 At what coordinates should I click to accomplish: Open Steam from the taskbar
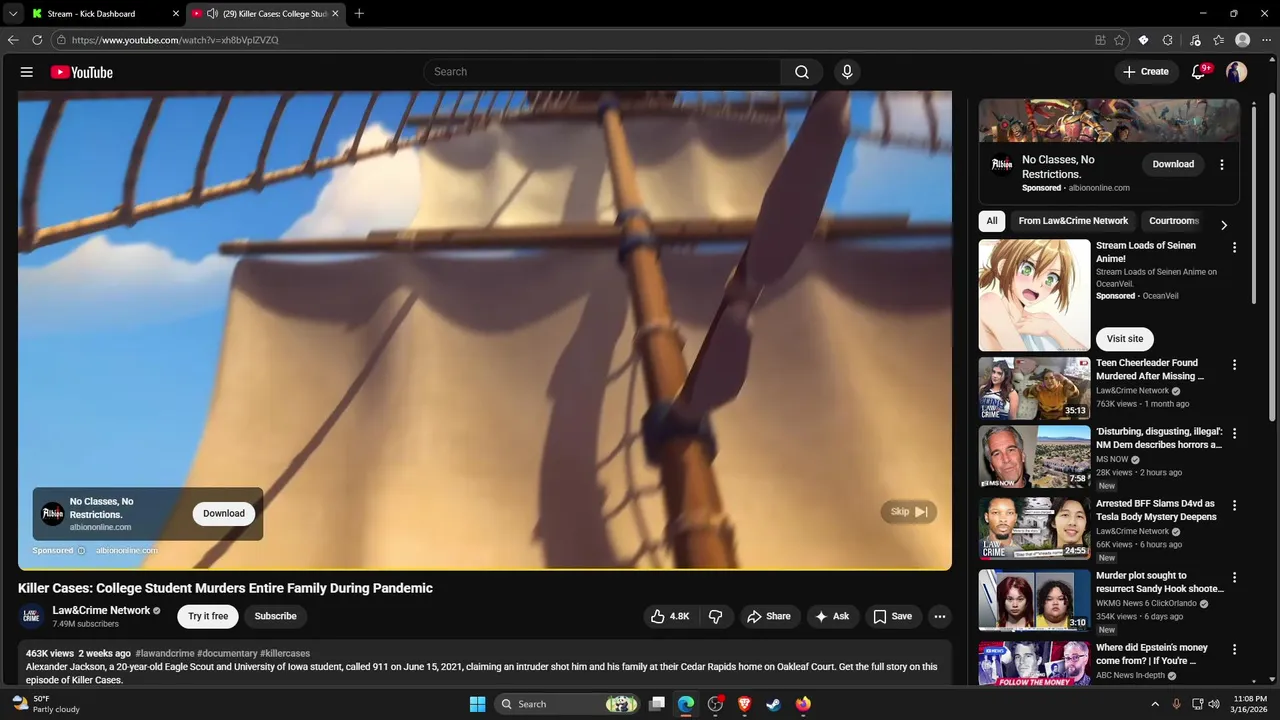[773, 704]
